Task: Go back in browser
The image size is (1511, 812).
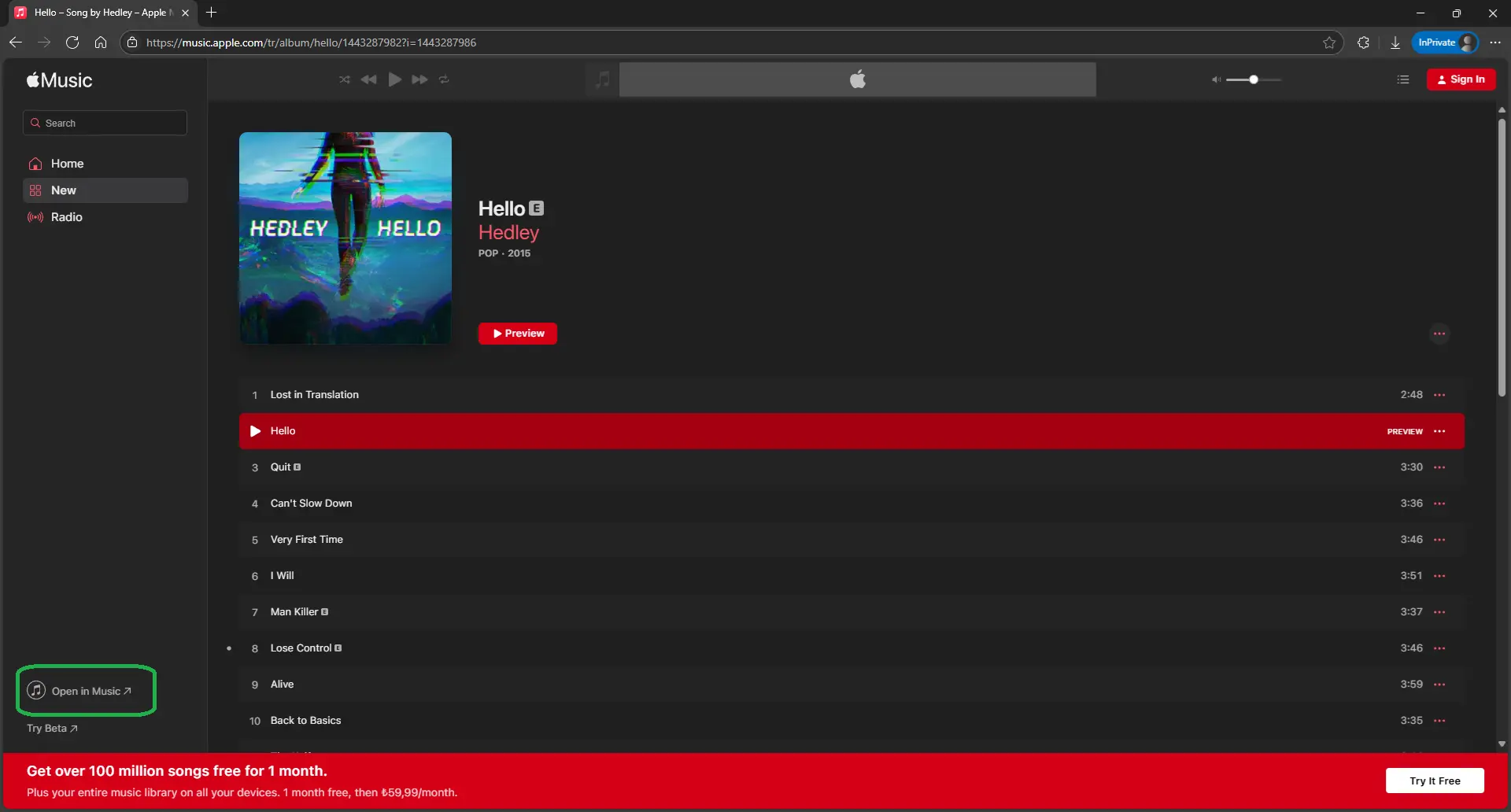Action: 16,42
